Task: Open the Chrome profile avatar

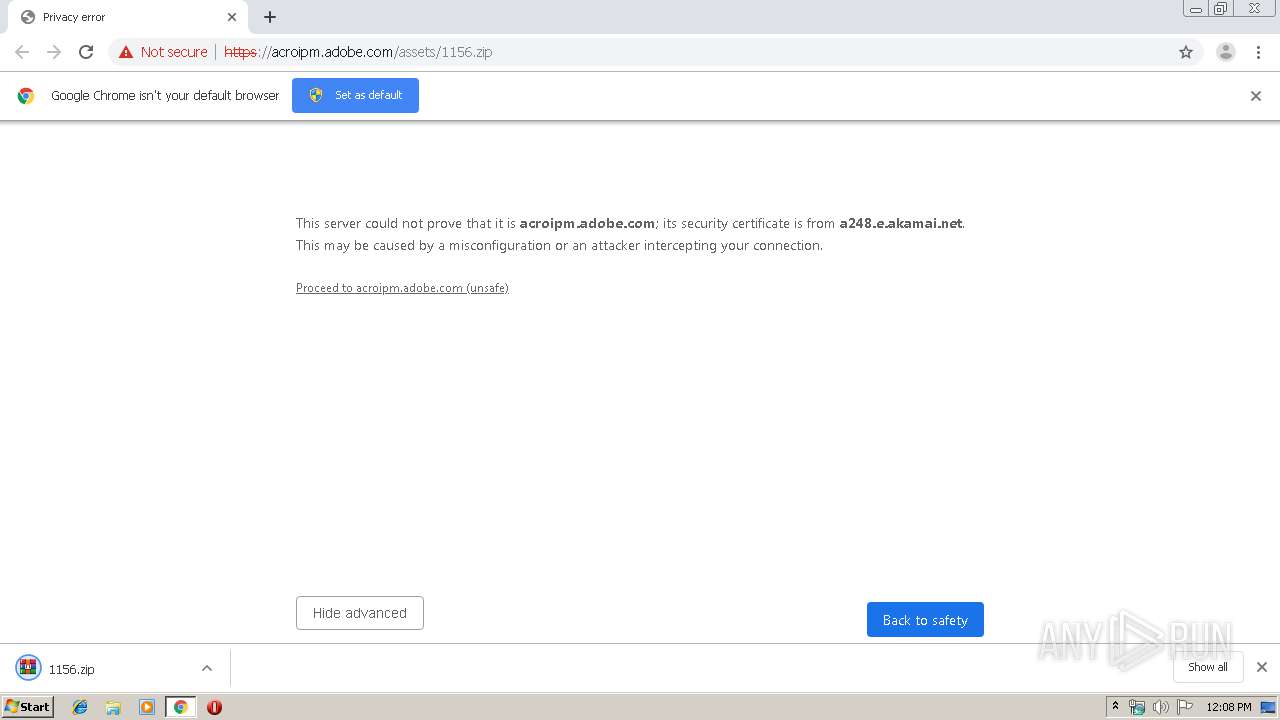Action: tap(1226, 52)
